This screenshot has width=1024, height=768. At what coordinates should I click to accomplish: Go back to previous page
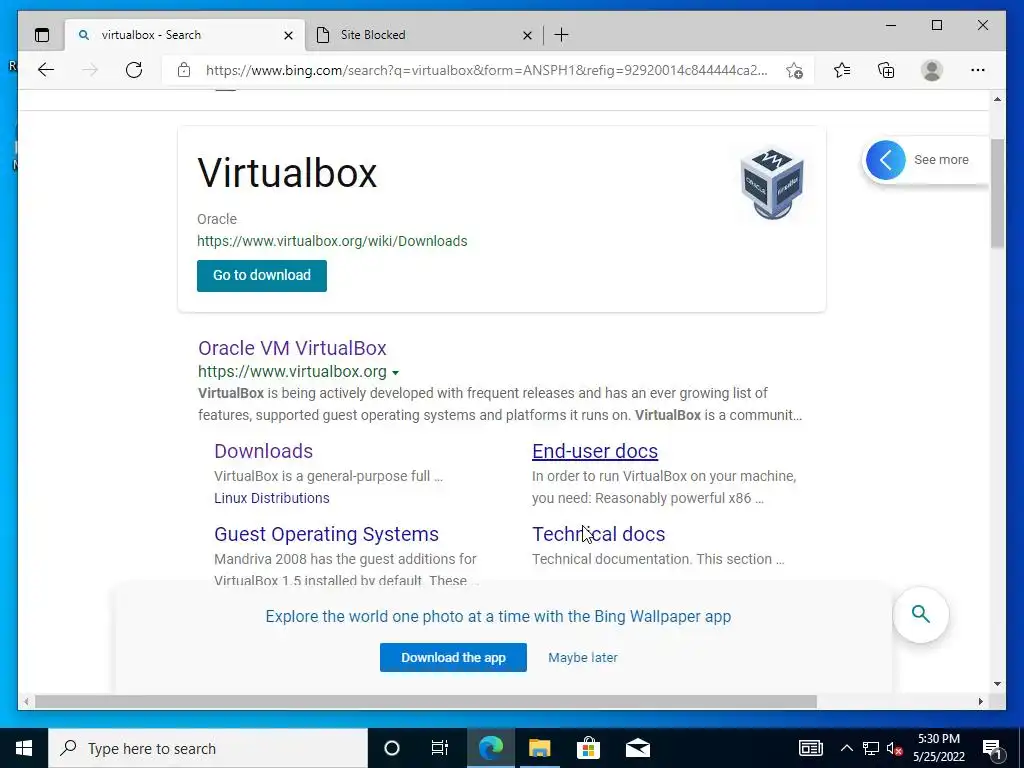46,70
